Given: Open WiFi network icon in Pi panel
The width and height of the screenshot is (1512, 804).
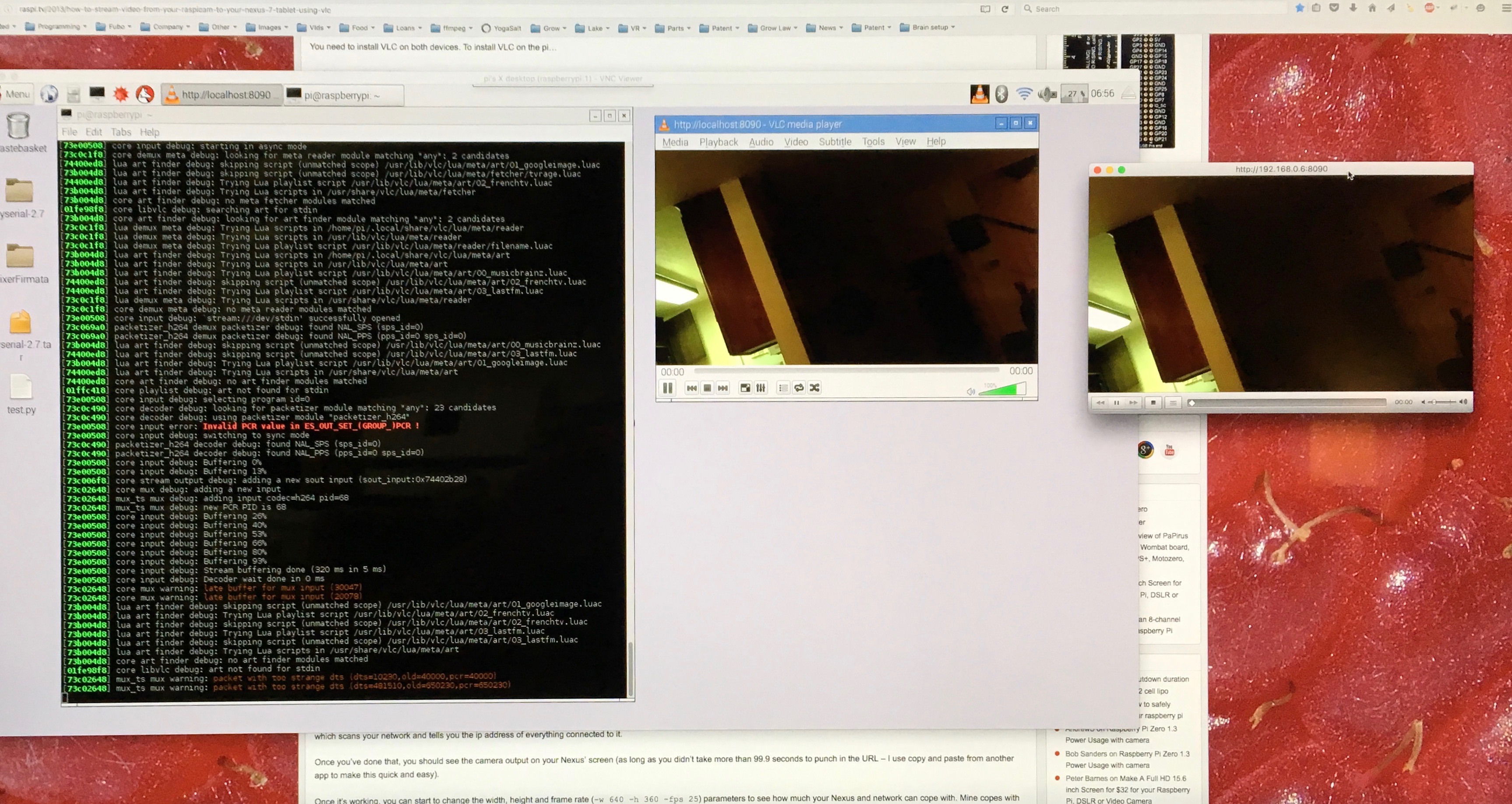Looking at the screenshot, I should pyautogui.click(x=1024, y=94).
